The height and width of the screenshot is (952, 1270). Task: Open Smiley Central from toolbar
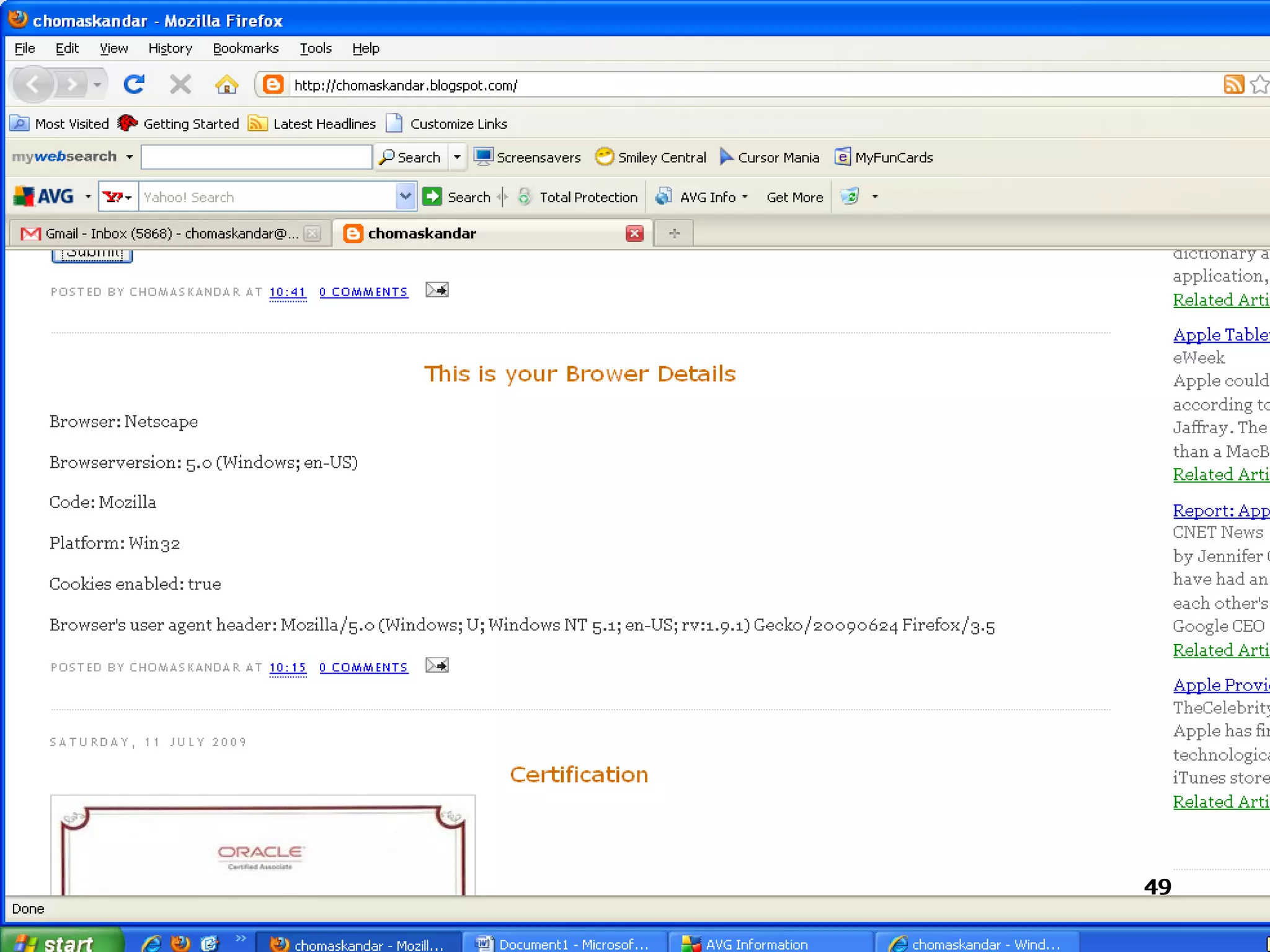(651, 157)
